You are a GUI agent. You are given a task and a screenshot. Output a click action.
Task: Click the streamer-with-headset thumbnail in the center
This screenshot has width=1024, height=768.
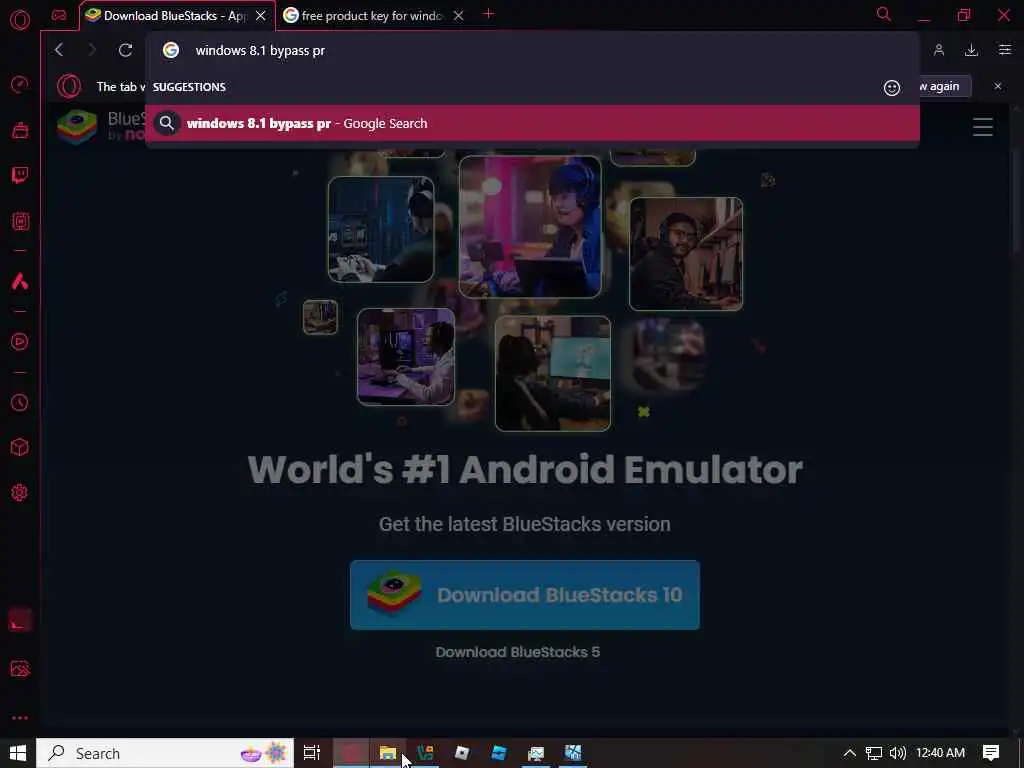pos(530,227)
